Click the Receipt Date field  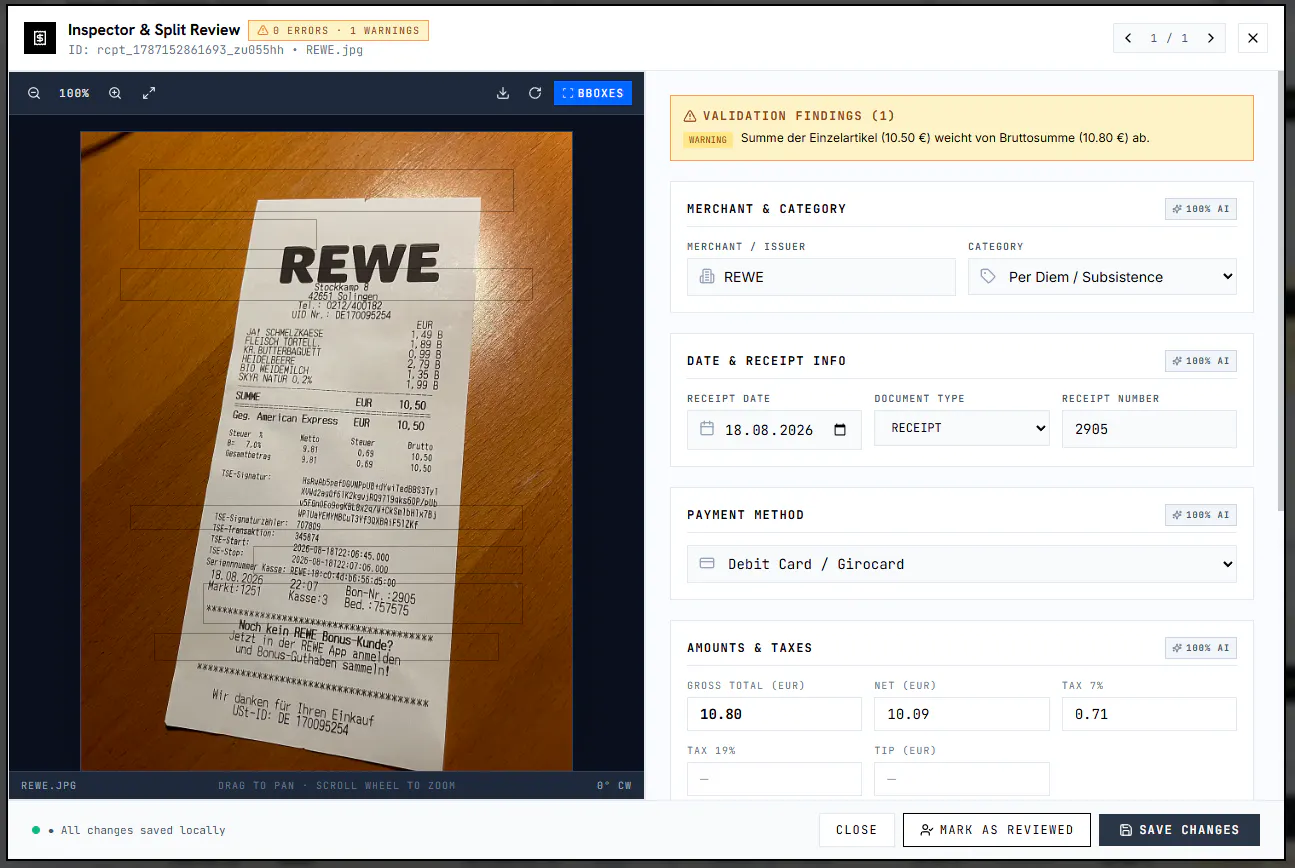click(774, 430)
